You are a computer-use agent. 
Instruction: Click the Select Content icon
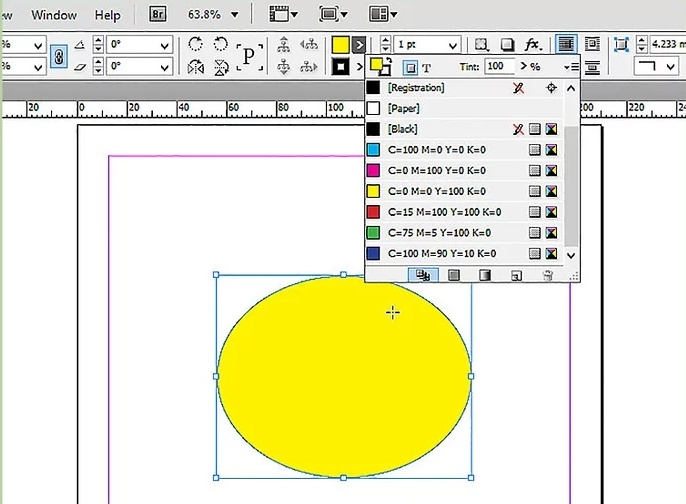coord(284,67)
